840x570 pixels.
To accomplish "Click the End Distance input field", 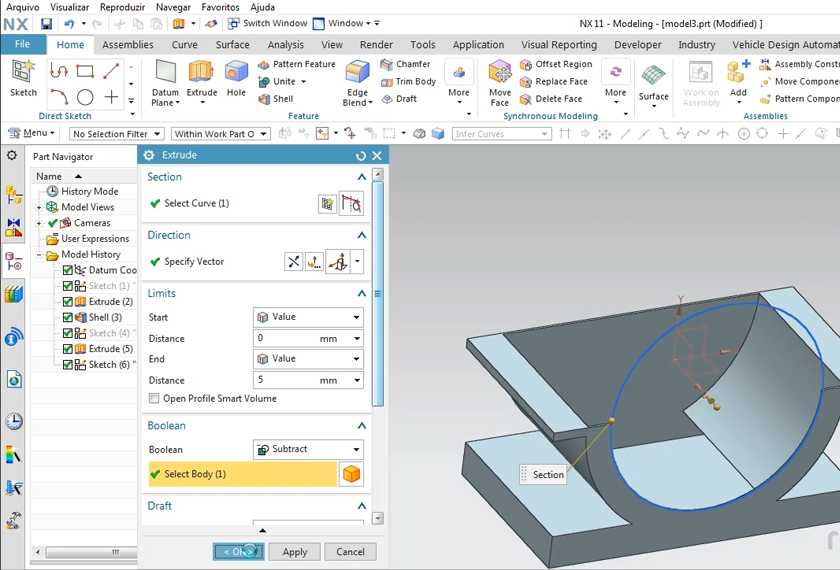I will pyautogui.click(x=285, y=380).
